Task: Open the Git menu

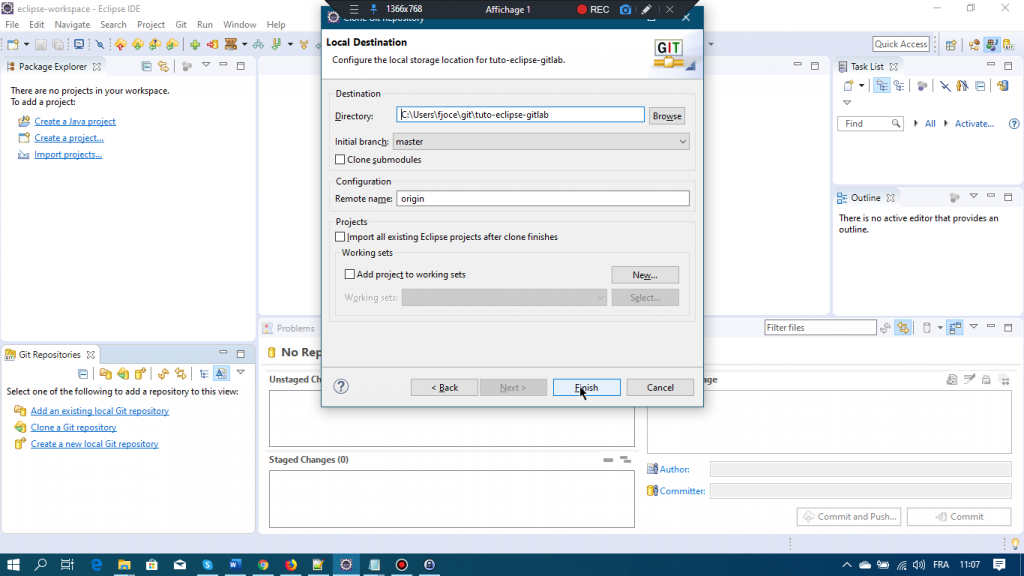Action: [181, 25]
